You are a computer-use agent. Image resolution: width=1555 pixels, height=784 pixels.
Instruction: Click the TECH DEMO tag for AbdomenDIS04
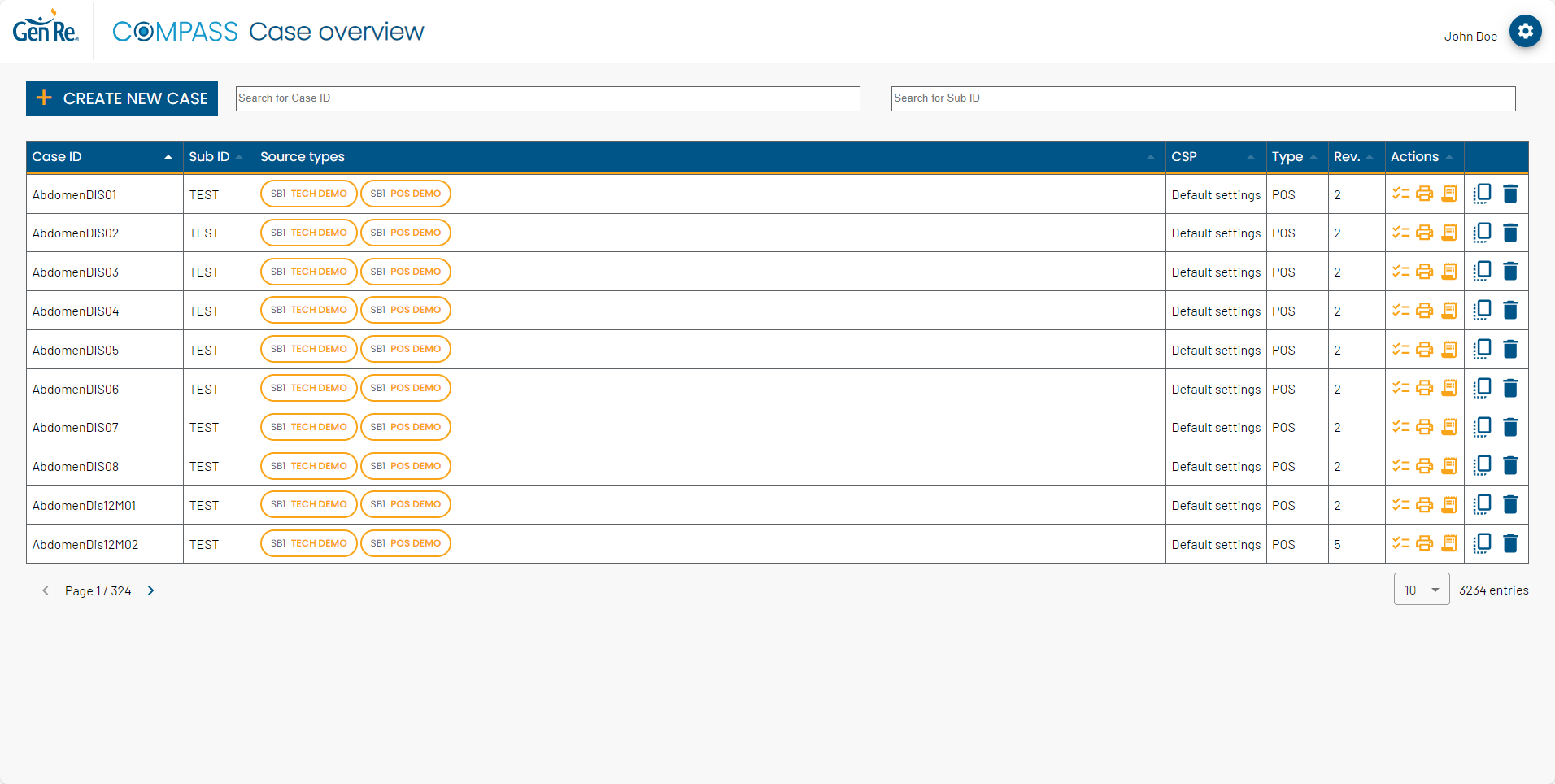point(309,310)
